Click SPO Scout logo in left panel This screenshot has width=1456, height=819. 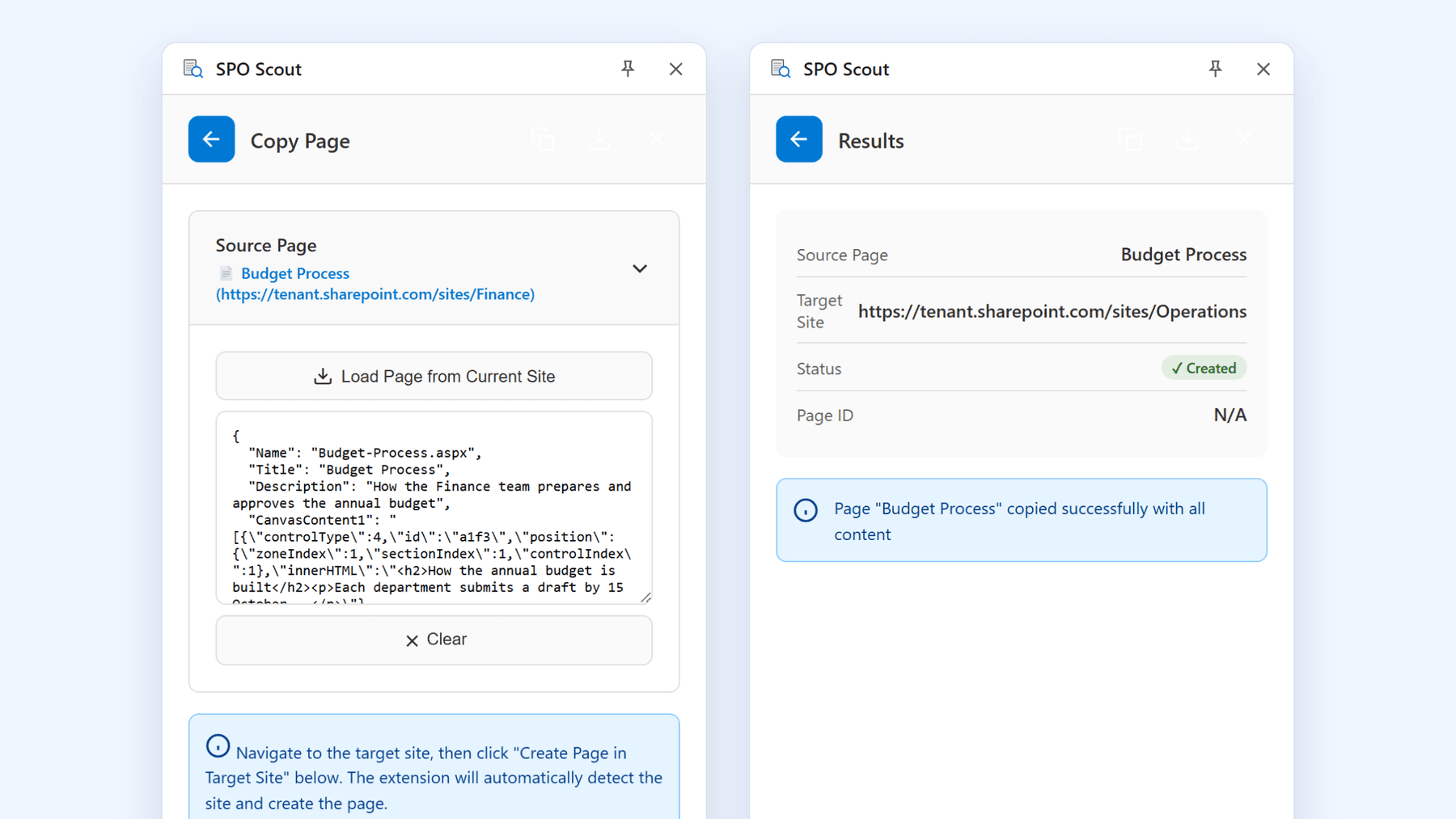tap(193, 69)
